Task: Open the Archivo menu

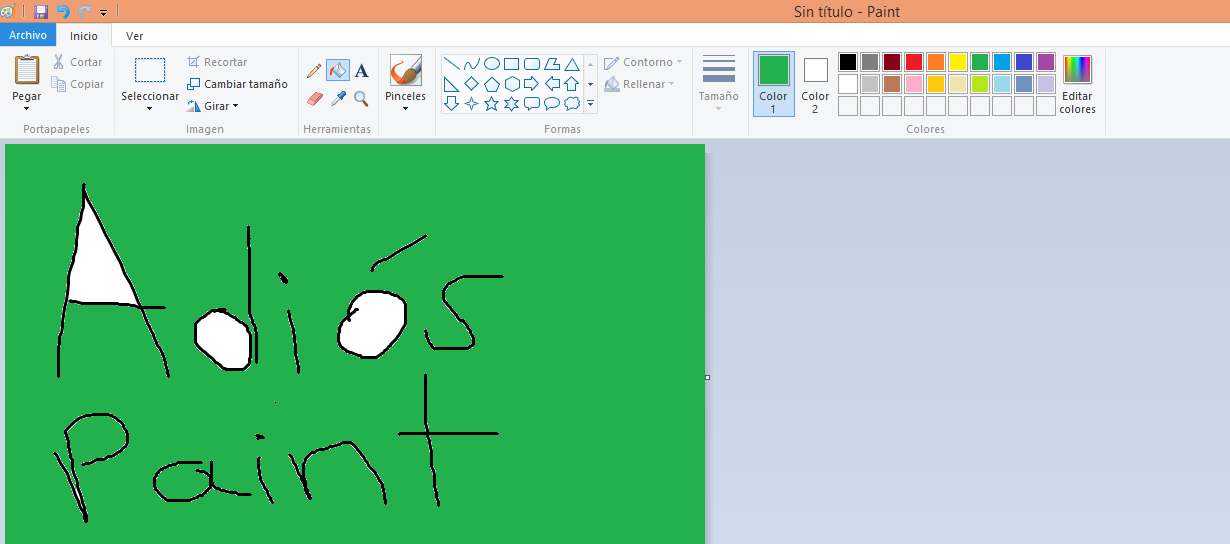Action: click(28, 35)
